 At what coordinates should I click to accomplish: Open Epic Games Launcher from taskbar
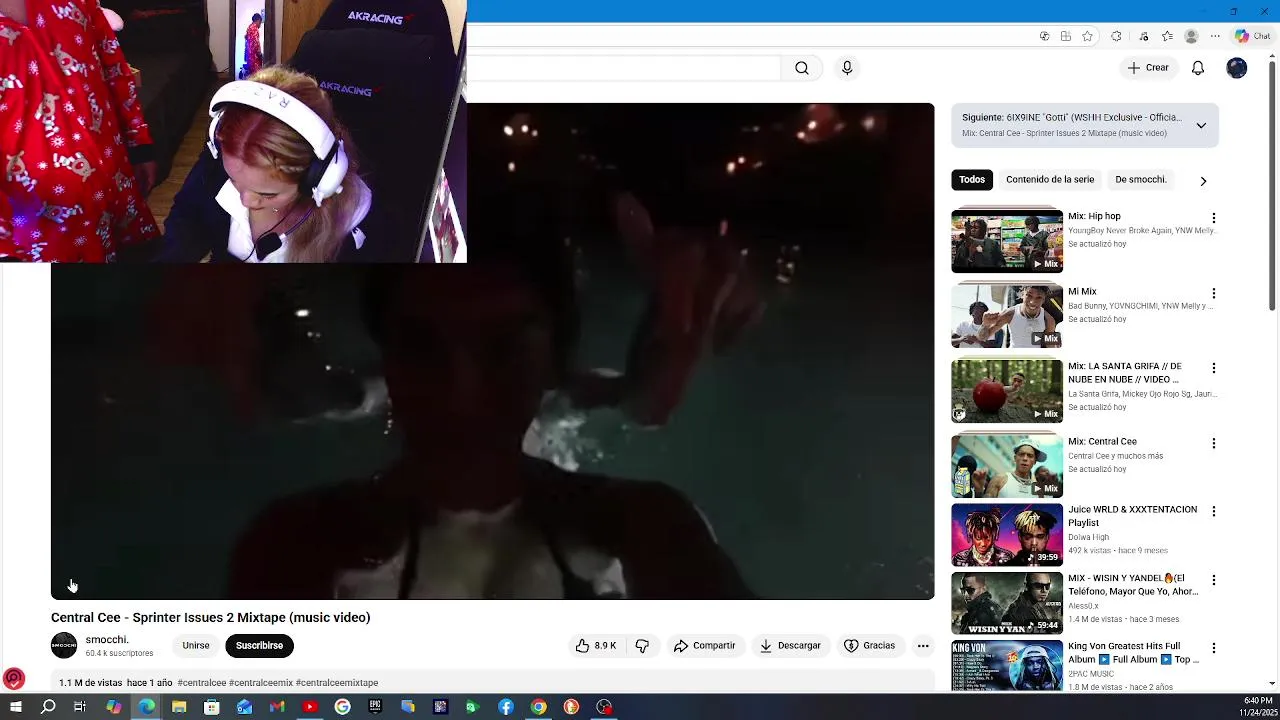tap(375, 707)
